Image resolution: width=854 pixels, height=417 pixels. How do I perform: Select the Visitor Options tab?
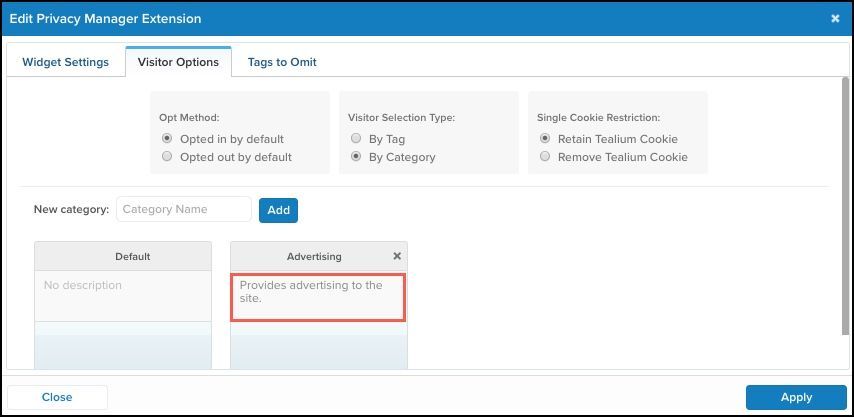click(x=178, y=62)
